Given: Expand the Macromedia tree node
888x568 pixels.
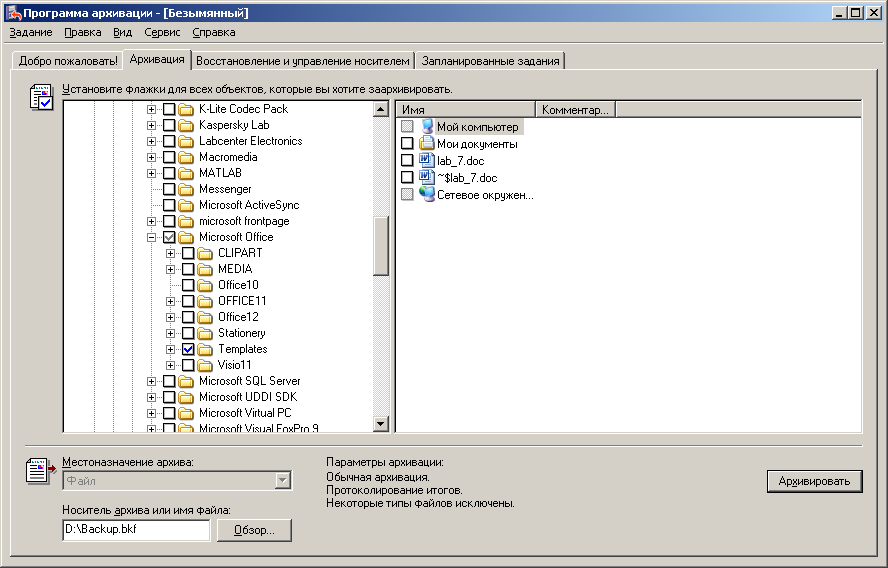Looking at the screenshot, I should click(151, 157).
